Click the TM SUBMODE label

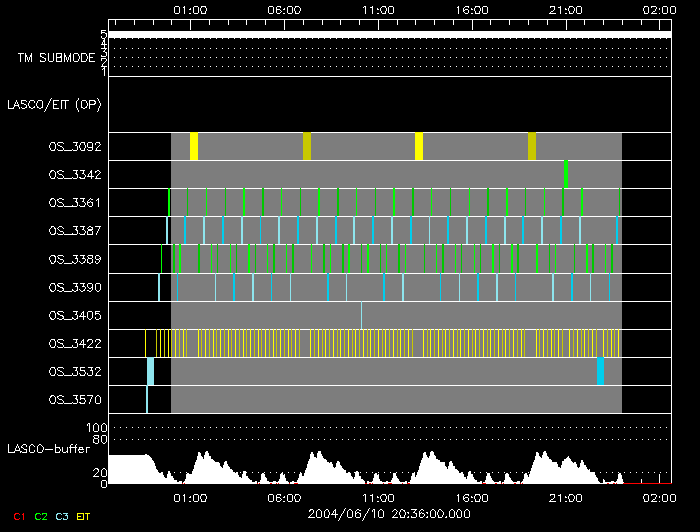click(x=56, y=58)
